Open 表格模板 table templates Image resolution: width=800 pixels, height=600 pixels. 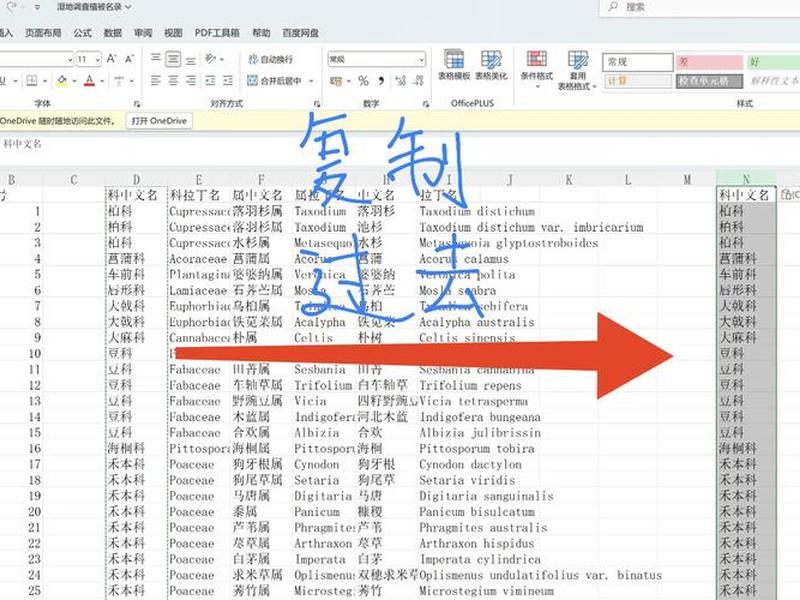pyautogui.click(x=454, y=65)
